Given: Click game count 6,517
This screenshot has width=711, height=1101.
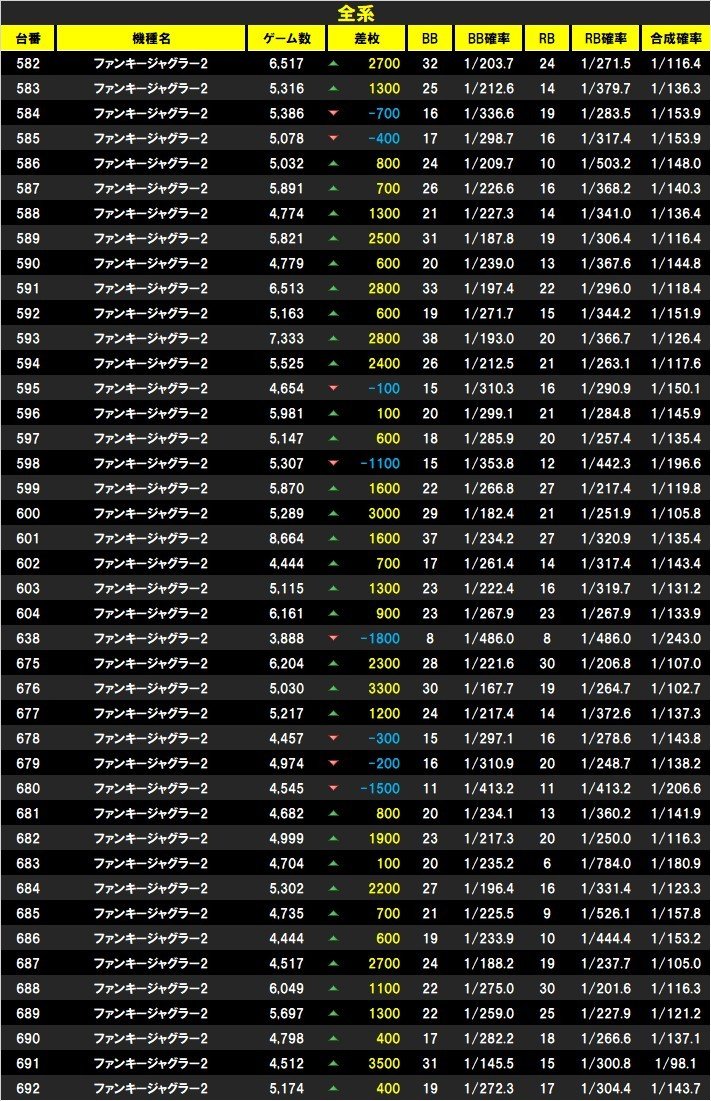Looking at the screenshot, I should pyautogui.click(x=286, y=63).
